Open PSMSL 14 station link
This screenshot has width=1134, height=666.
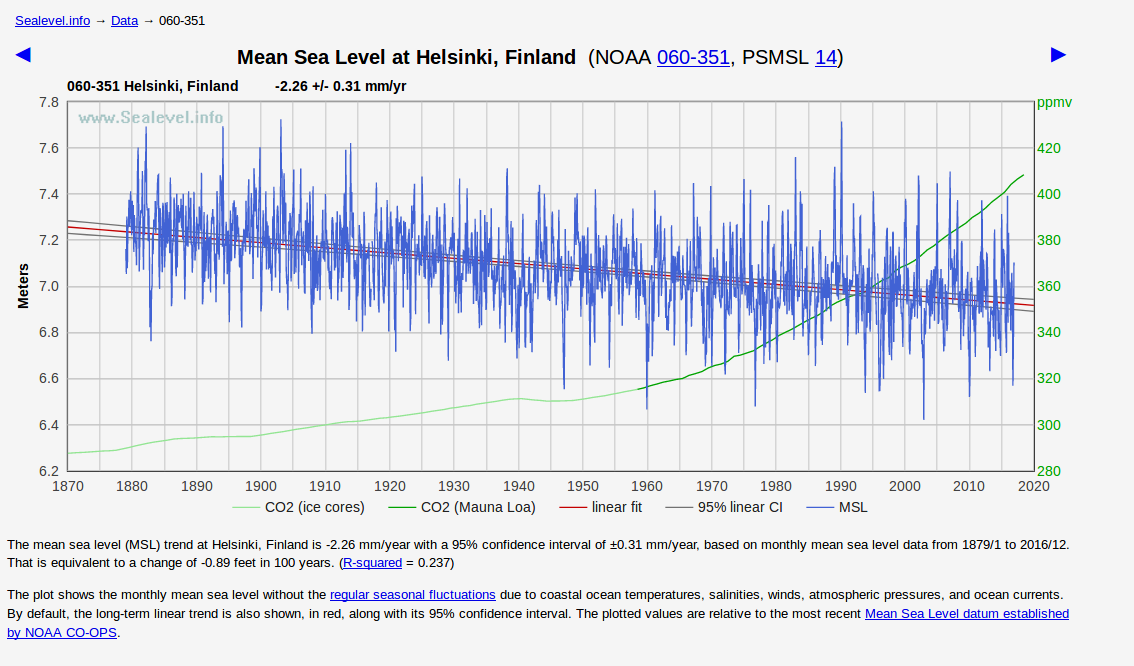click(825, 58)
